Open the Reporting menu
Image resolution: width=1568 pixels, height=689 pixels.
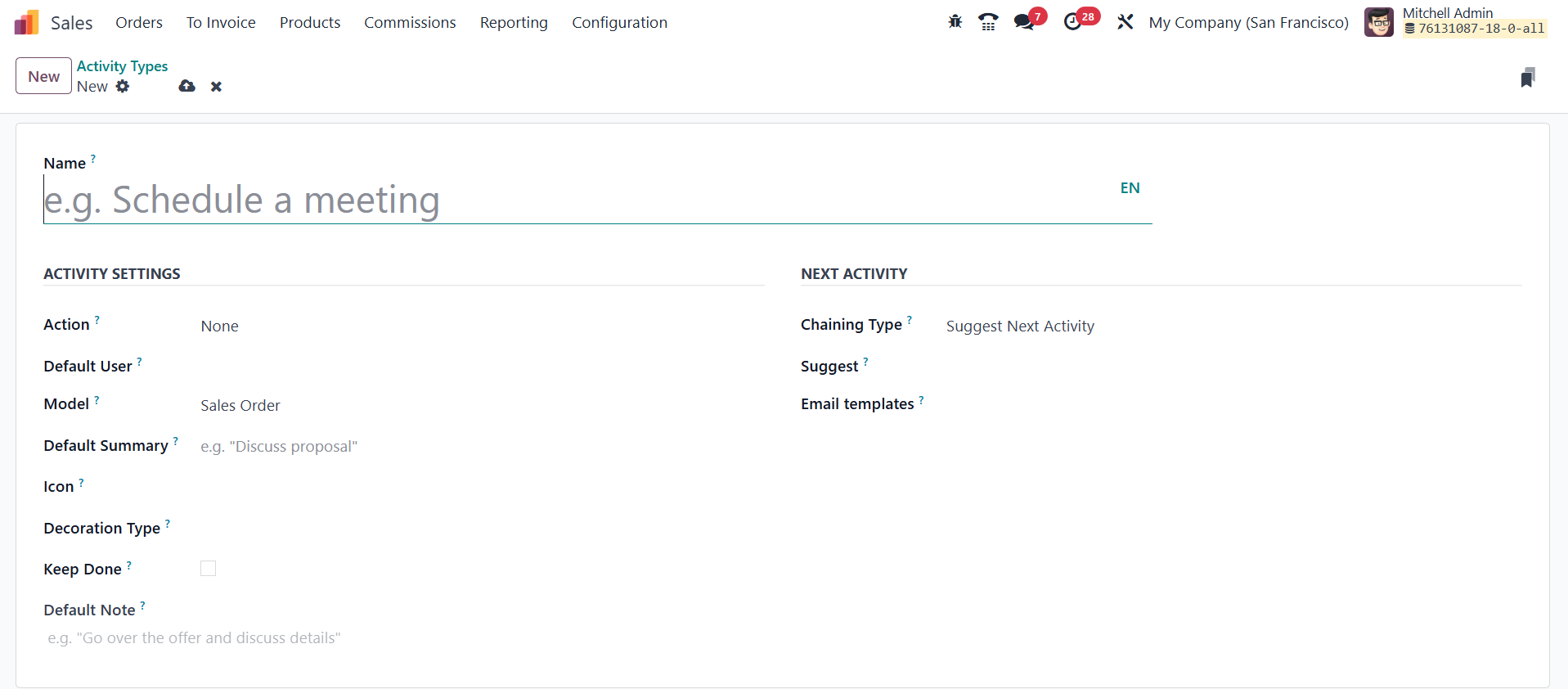pyautogui.click(x=514, y=22)
